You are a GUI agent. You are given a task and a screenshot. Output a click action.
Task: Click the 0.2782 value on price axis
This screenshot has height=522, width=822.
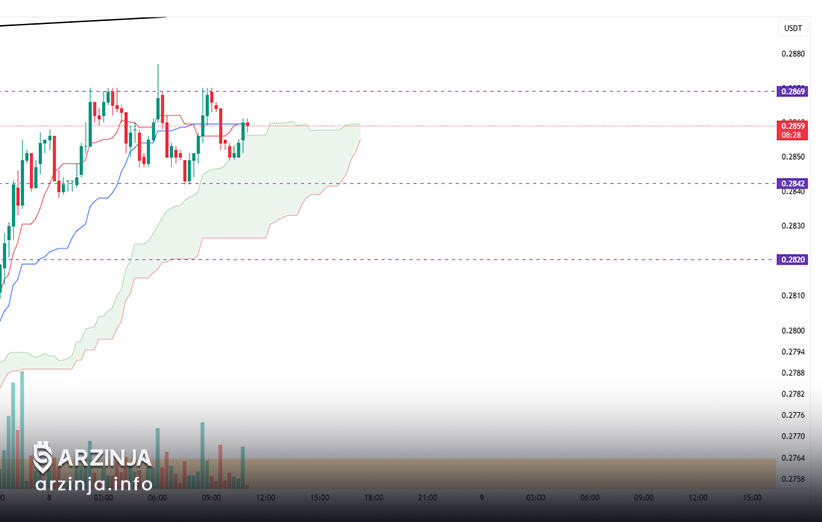tap(793, 394)
